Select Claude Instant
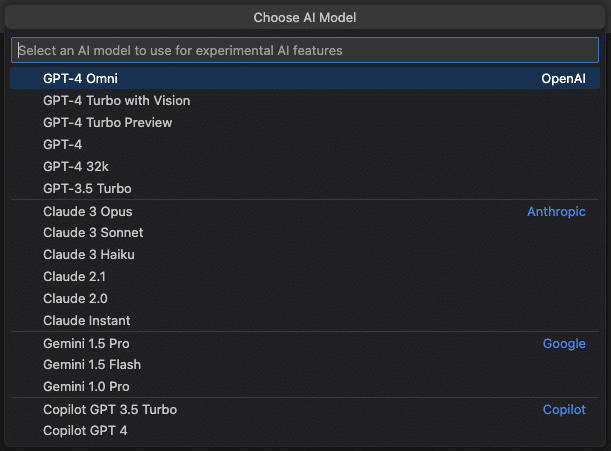 coord(305,320)
